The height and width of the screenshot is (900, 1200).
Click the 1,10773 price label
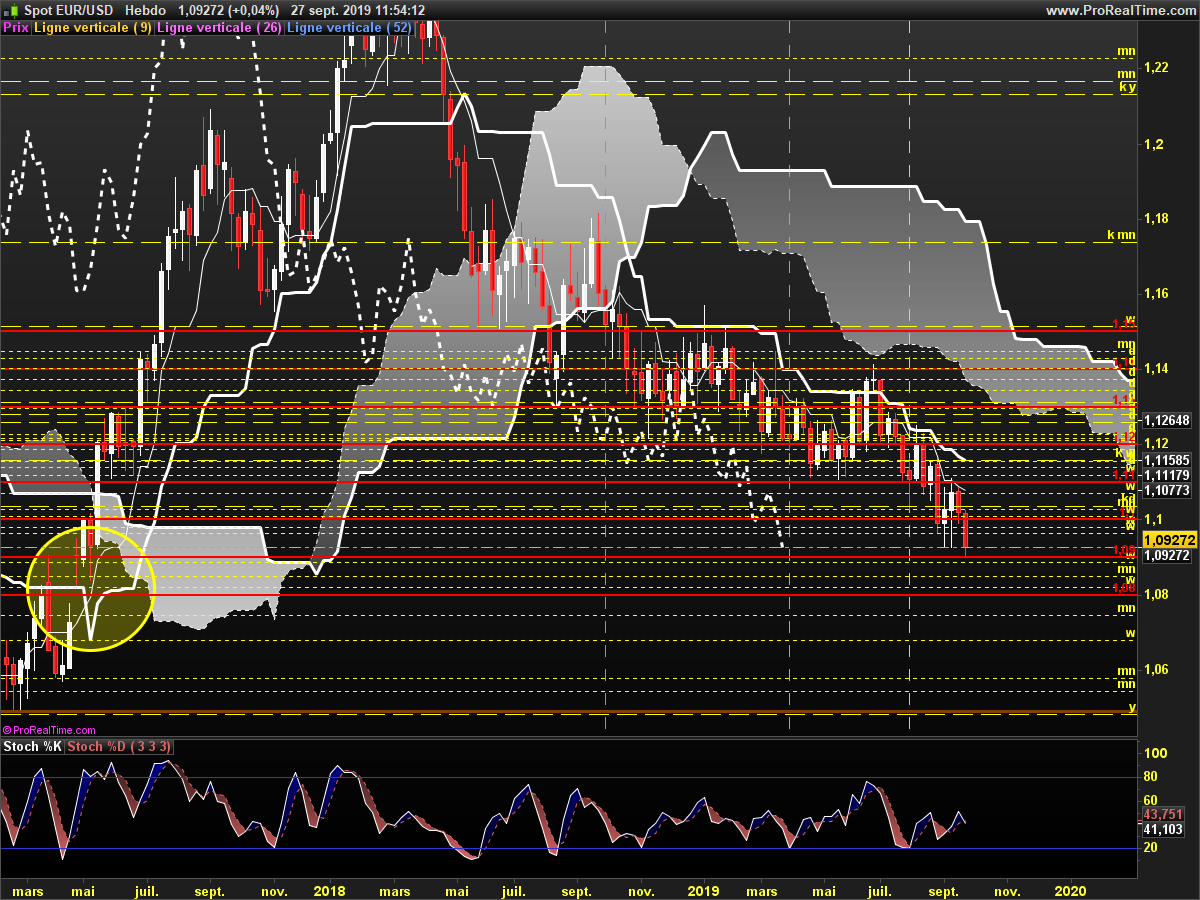coord(1166,490)
